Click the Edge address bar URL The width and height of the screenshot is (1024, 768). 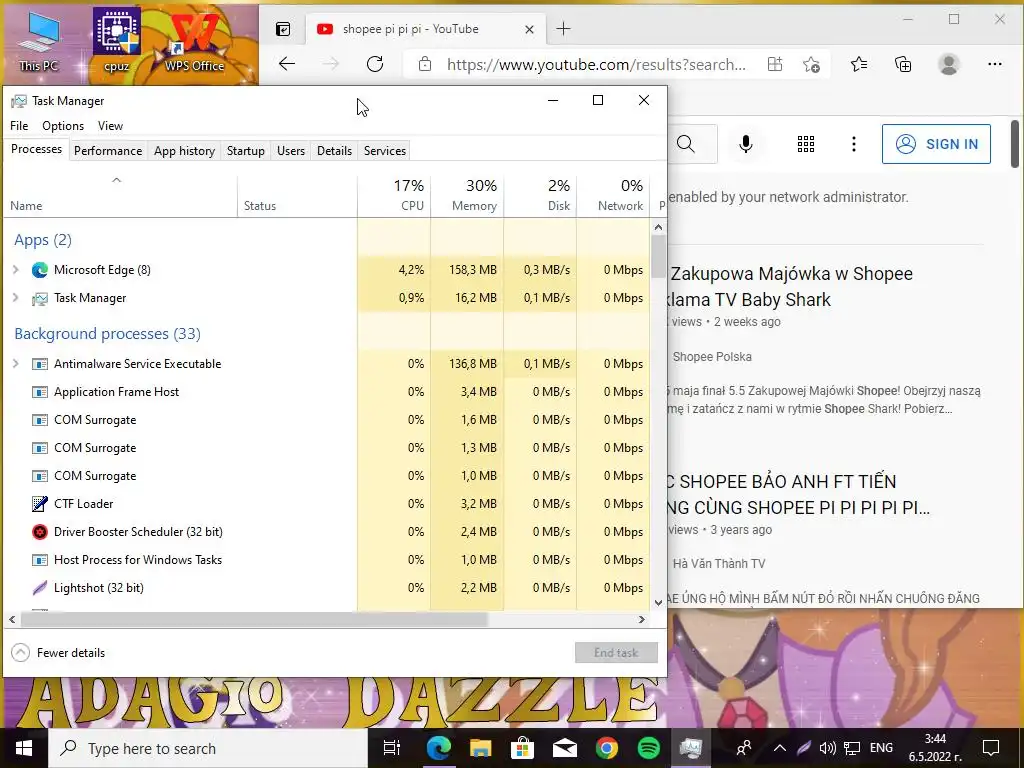pos(596,64)
